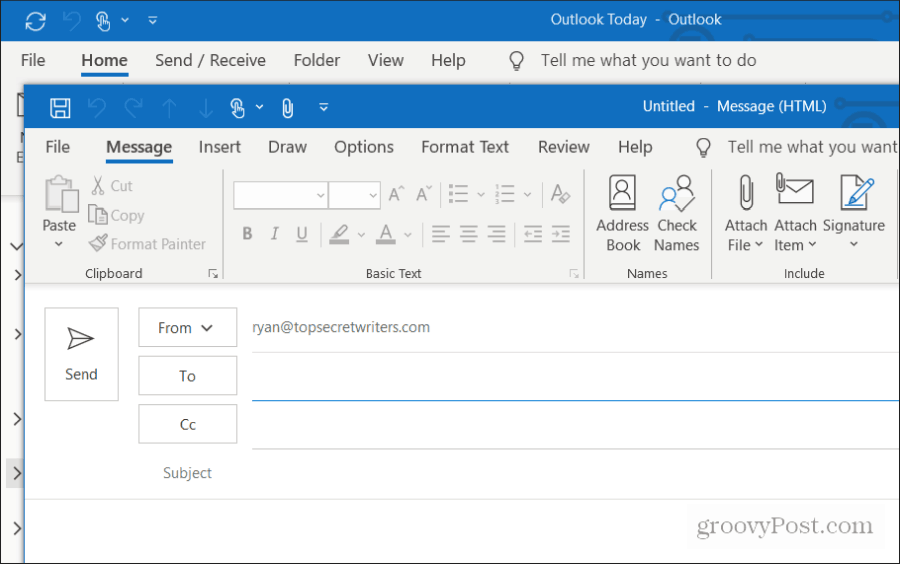This screenshot has width=900, height=564.
Task: Click Check Names
Action: point(677,213)
